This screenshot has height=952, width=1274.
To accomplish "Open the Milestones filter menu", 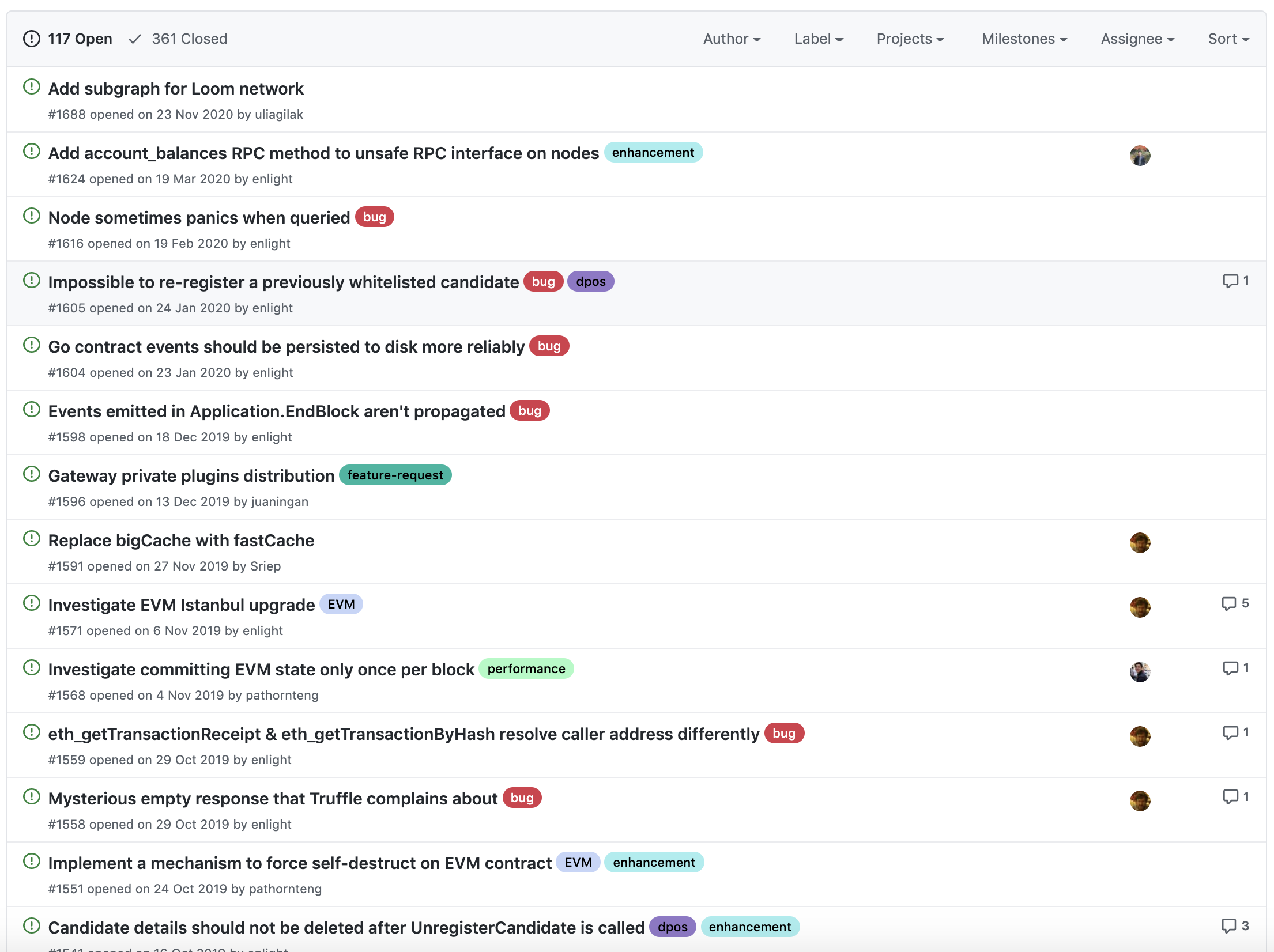I will pyautogui.click(x=1024, y=39).
